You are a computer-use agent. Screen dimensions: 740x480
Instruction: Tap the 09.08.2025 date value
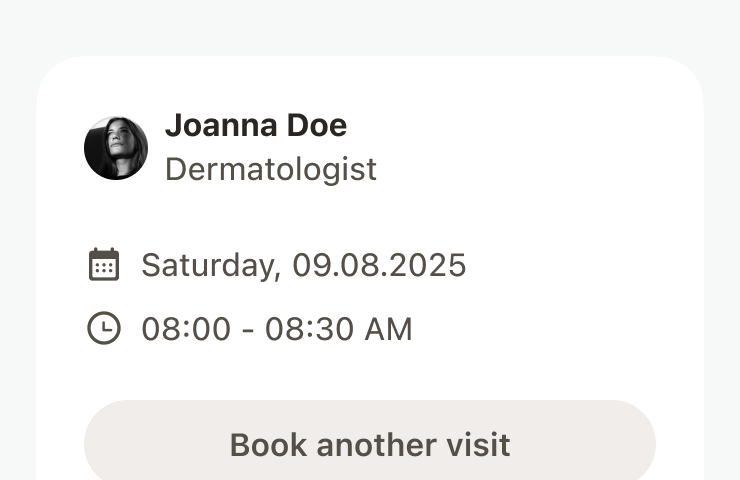pyautogui.click(x=379, y=265)
